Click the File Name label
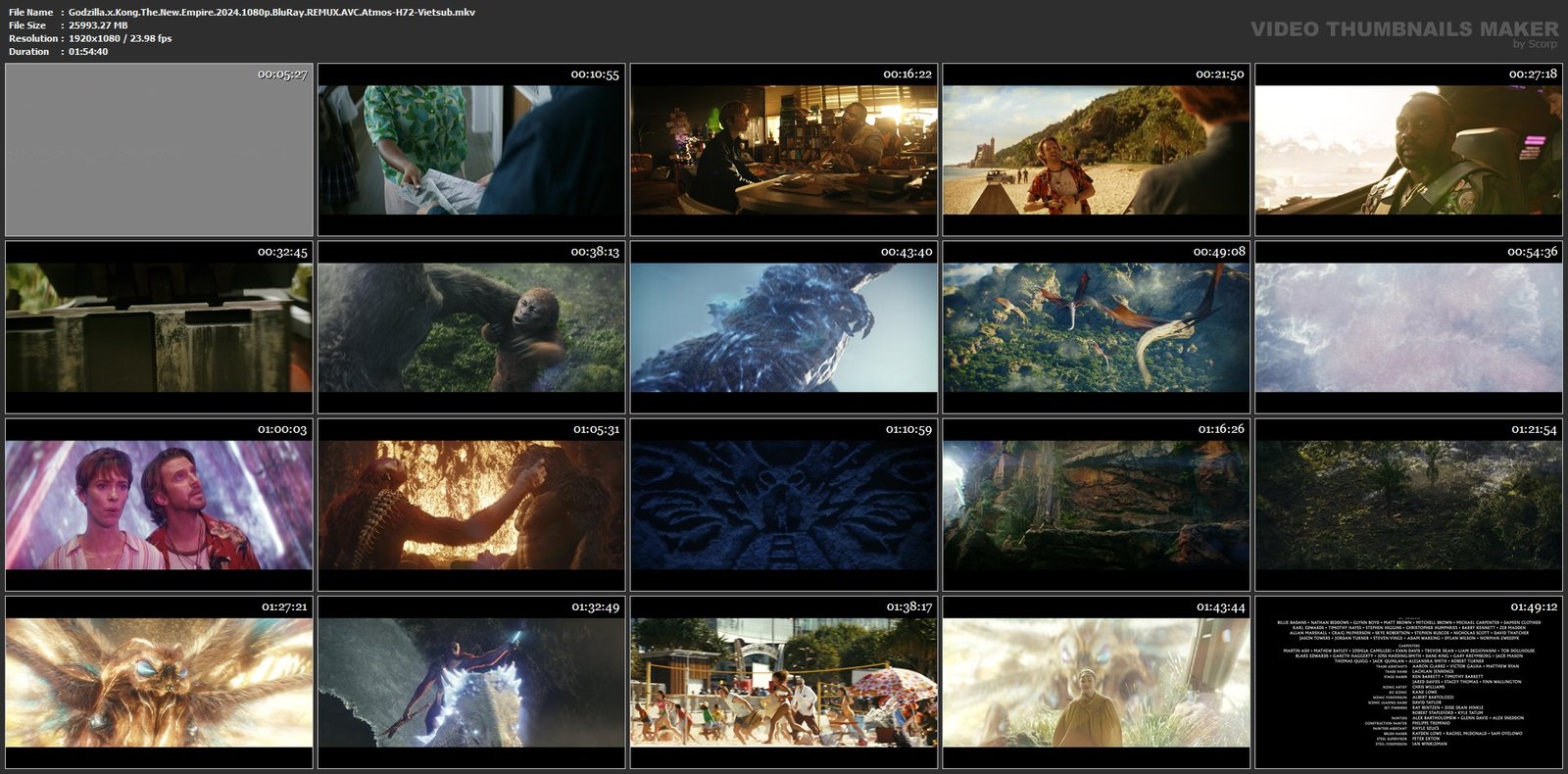 pyautogui.click(x=30, y=12)
